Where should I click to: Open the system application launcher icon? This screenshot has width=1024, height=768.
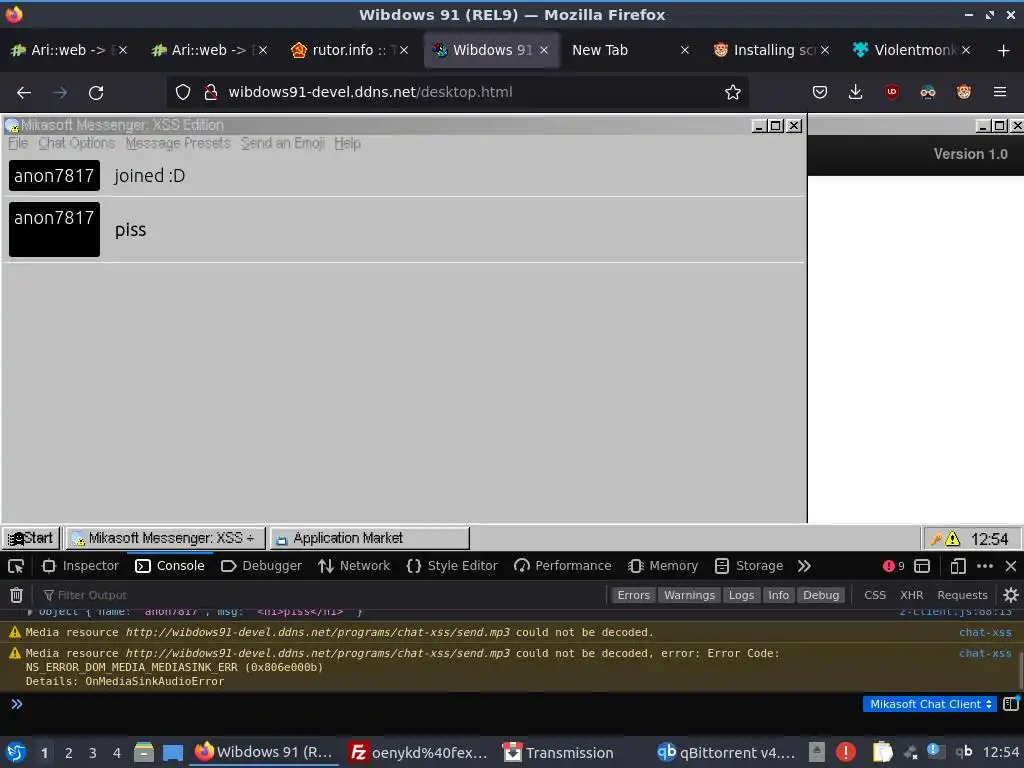[16, 752]
